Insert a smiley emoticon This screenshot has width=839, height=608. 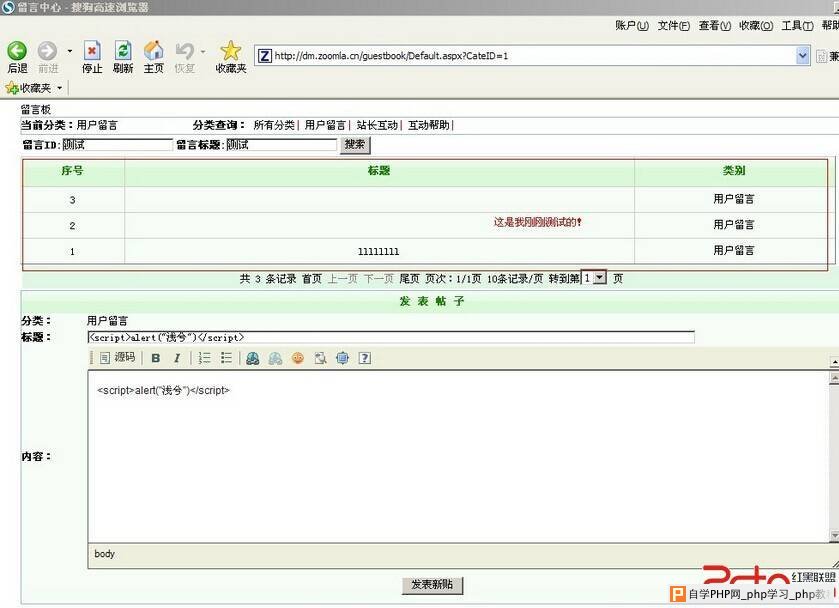298,358
